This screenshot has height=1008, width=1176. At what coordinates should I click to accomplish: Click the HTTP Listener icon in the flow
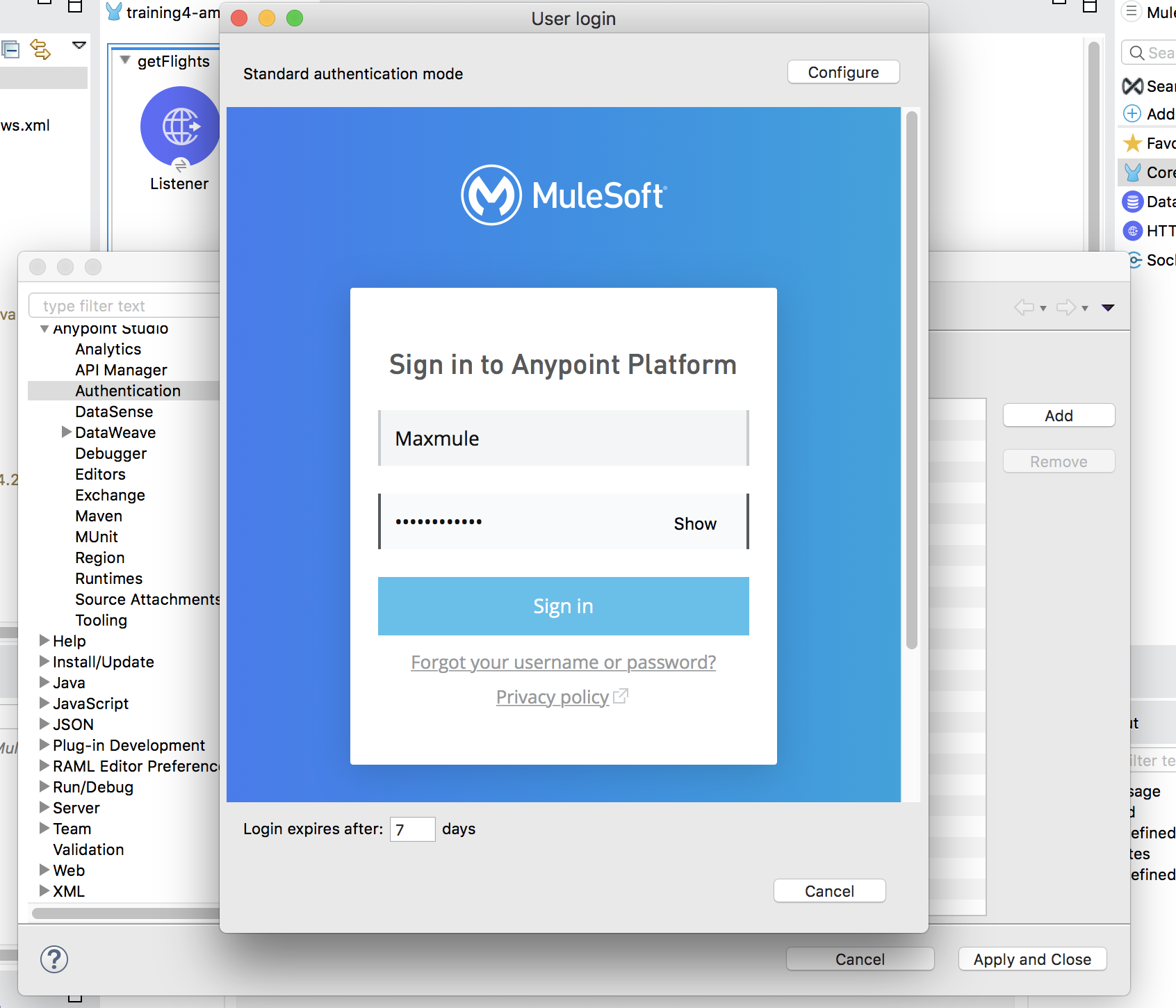coord(181,127)
